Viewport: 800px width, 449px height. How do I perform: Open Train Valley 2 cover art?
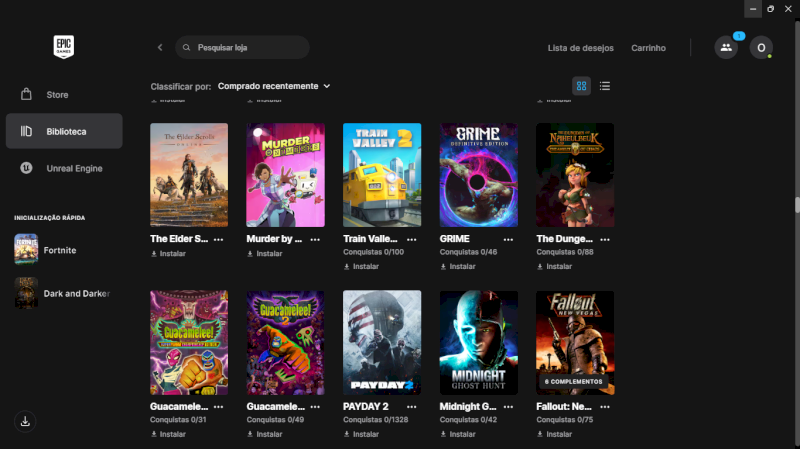click(x=382, y=175)
